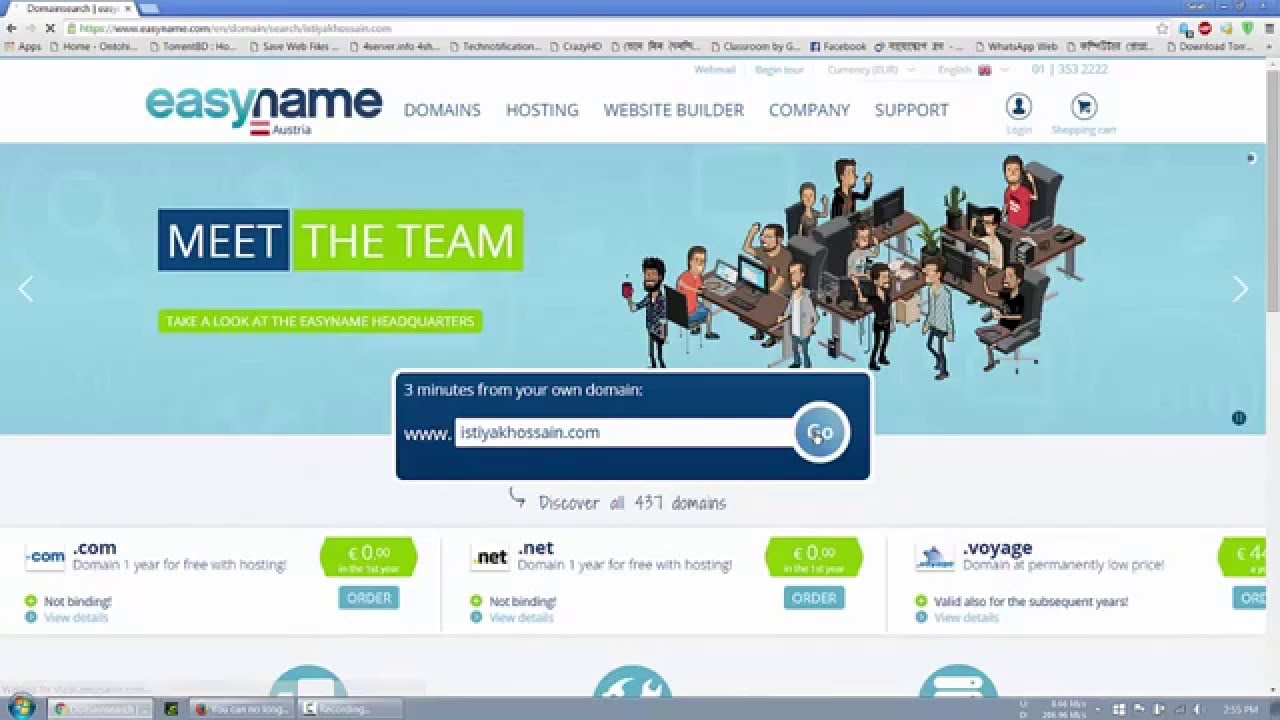Click Discover all 437 domains
This screenshot has height=720, width=1280.
(x=632, y=503)
